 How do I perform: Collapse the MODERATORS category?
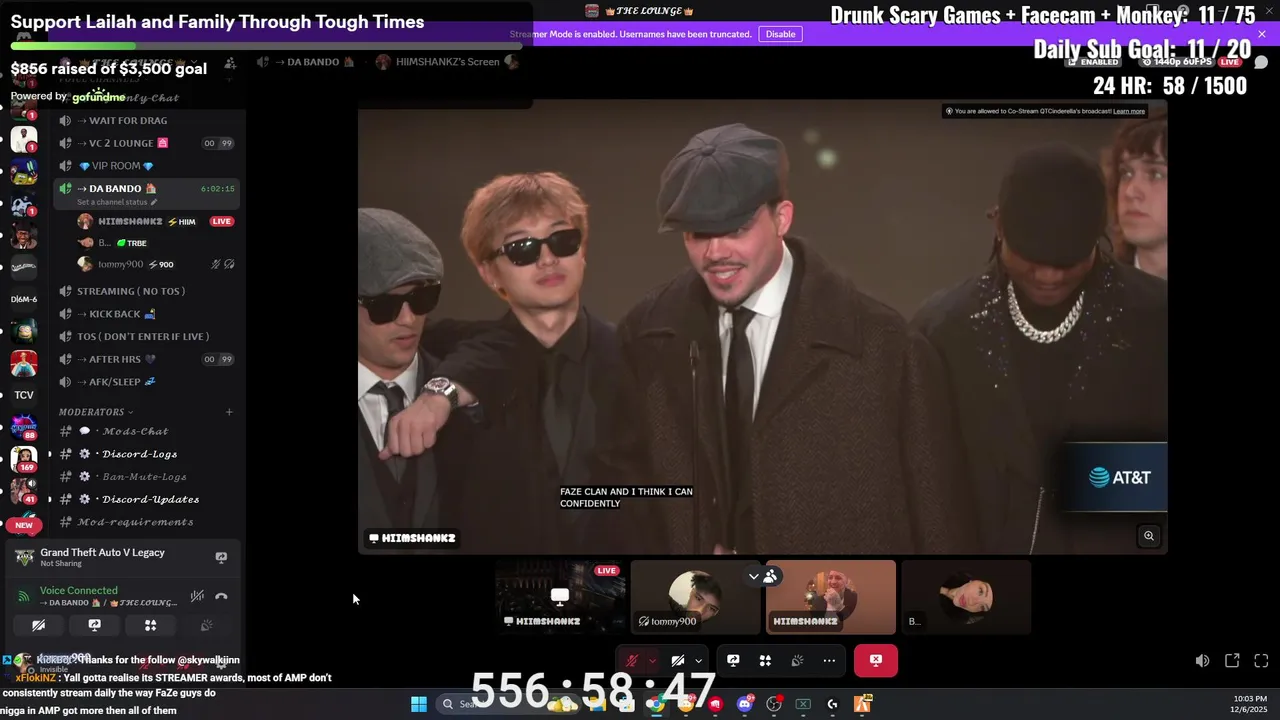coord(95,412)
